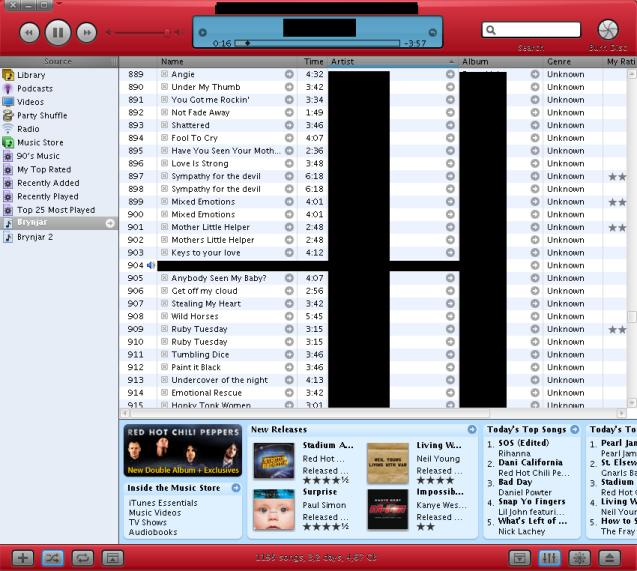Eject disc with the eject button
Image resolution: width=637 pixels, height=571 pixels.
point(609,558)
